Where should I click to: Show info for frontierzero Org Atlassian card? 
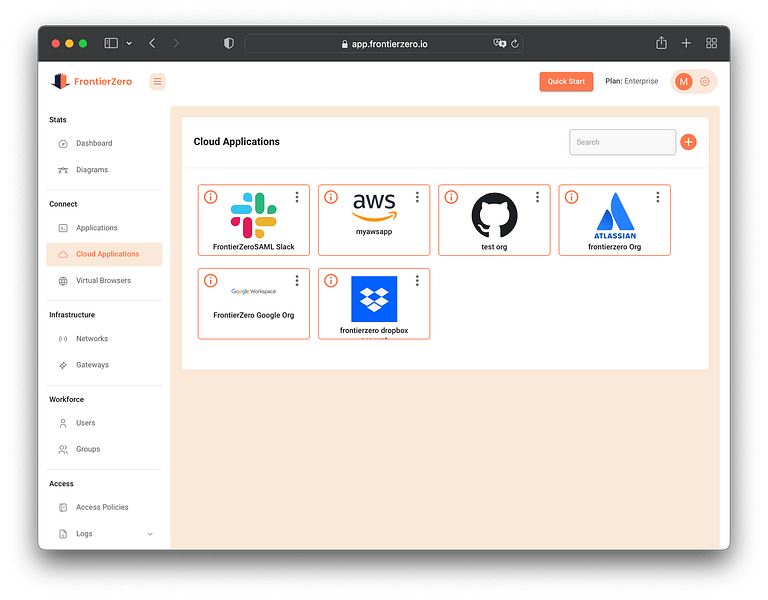pyautogui.click(x=572, y=197)
